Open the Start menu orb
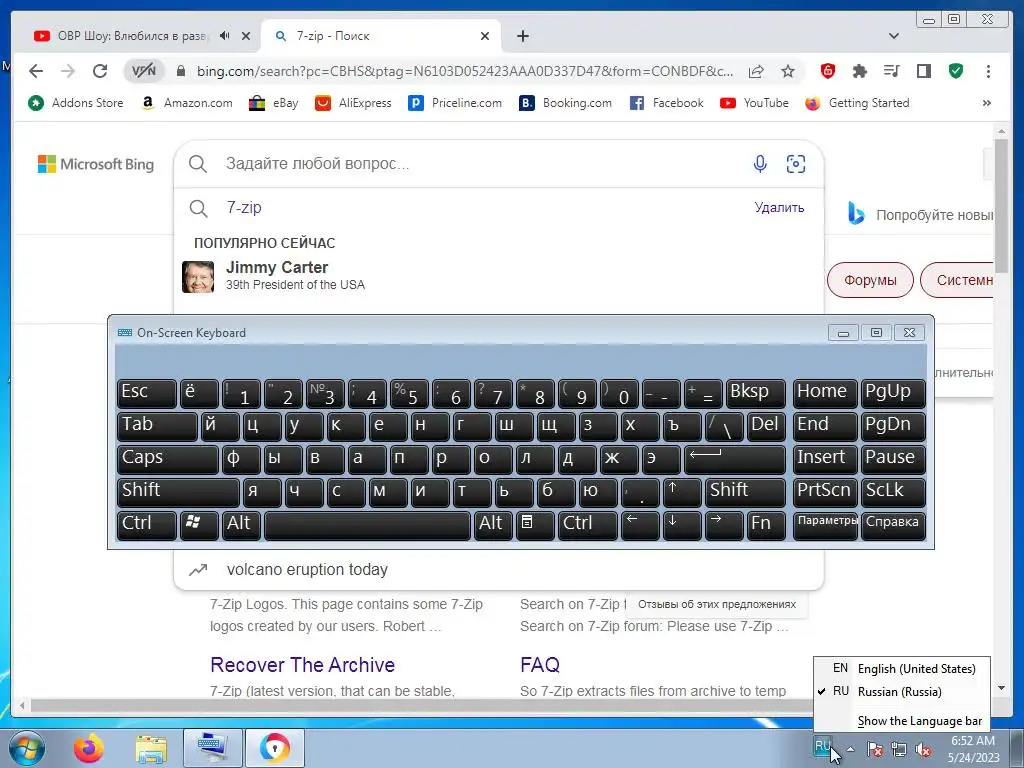The width and height of the screenshot is (1024, 768). pyautogui.click(x=26, y=748)
